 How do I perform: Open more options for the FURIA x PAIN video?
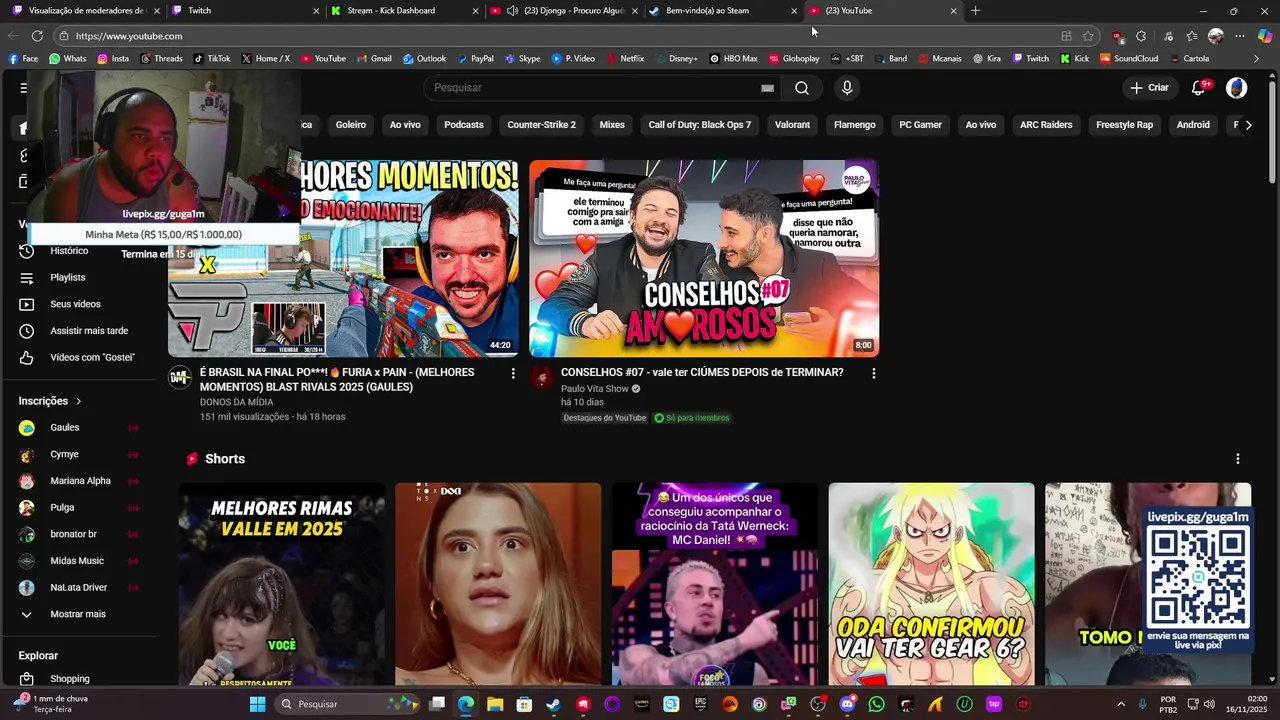513,373
